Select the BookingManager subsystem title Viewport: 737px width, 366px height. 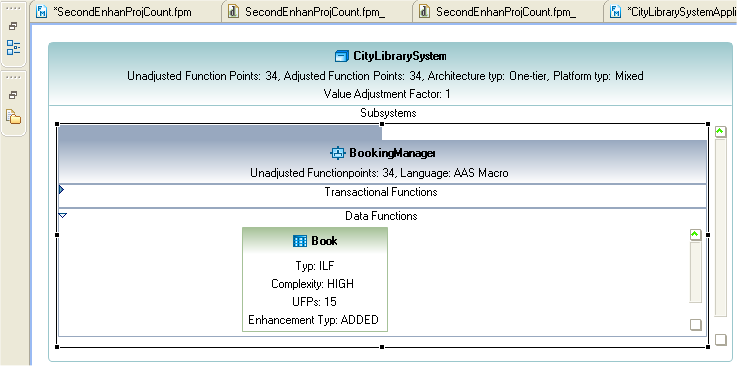[x=392, y=153]
